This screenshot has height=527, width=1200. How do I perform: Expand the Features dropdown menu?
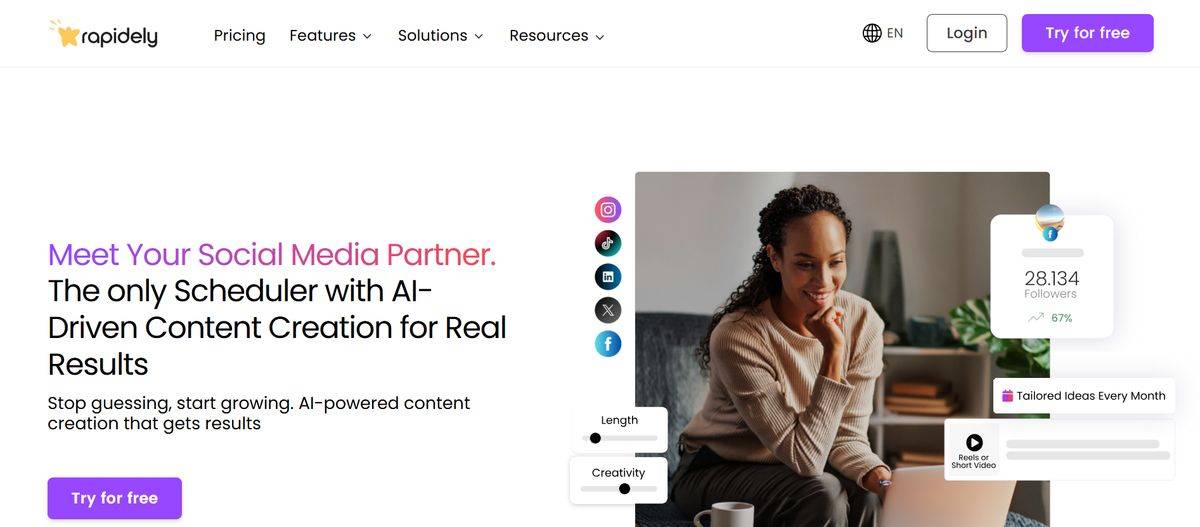(x=331, y=35)
